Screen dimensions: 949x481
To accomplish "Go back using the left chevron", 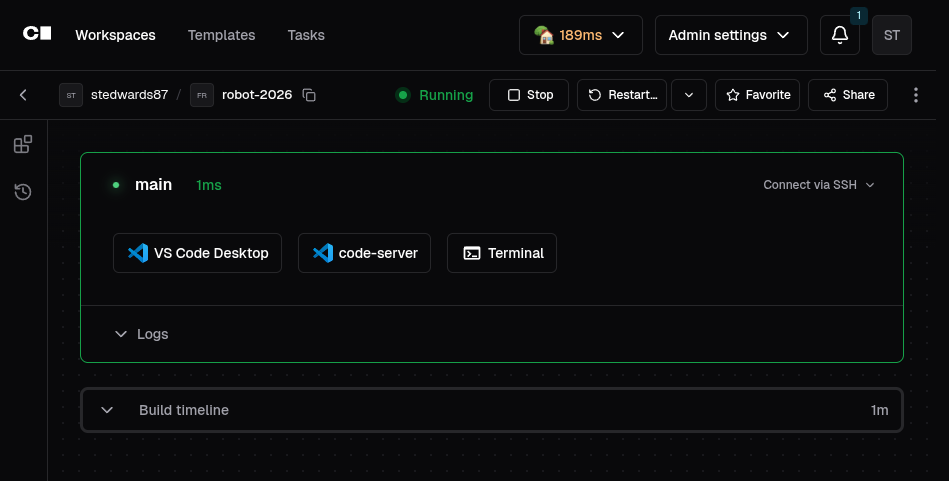I will 23,95.
